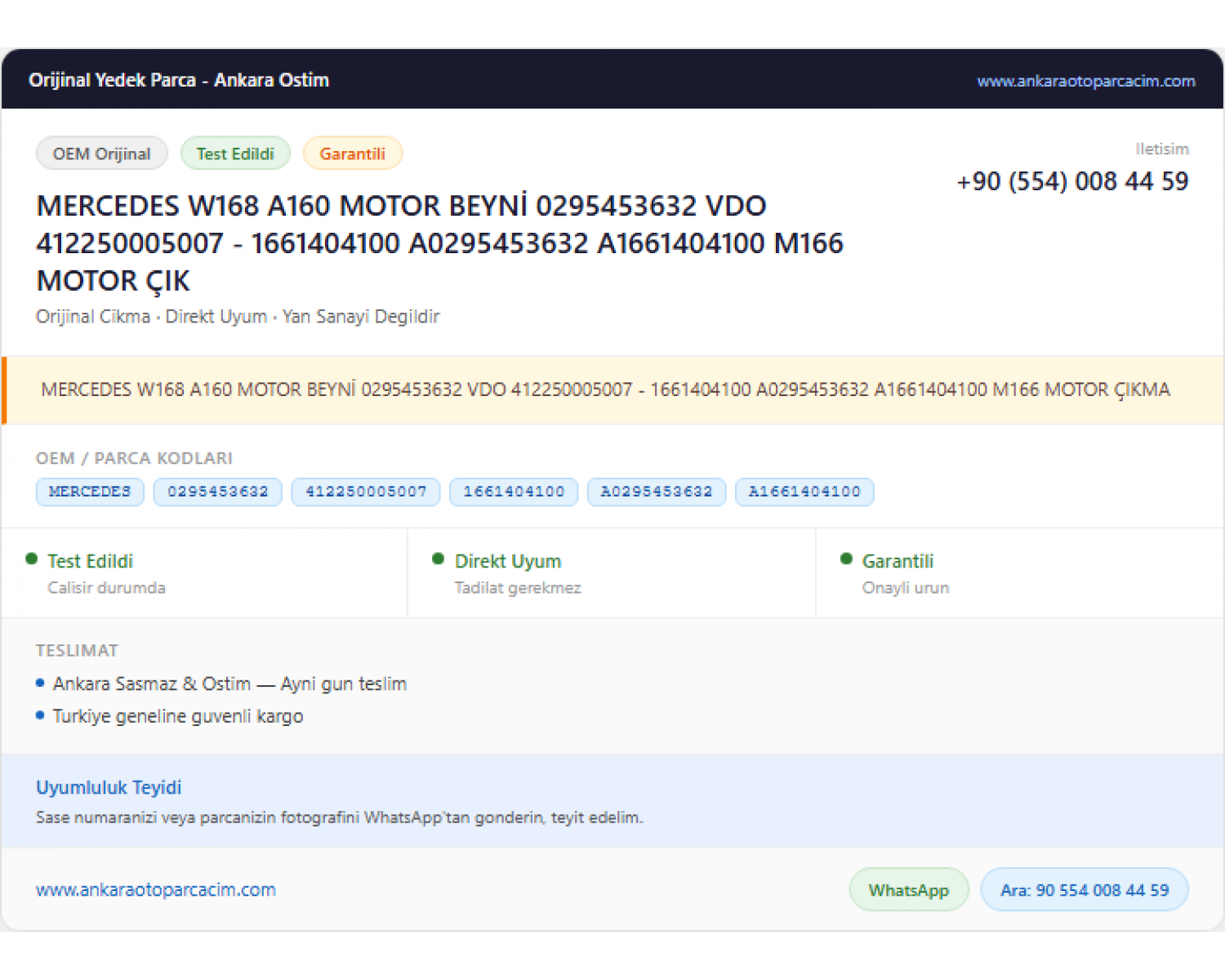The height and width of the screenshot is (980, 1225).
Task: Click the OEM Orijinal badge
Action: pyautogui.click(x=102, y=154)
